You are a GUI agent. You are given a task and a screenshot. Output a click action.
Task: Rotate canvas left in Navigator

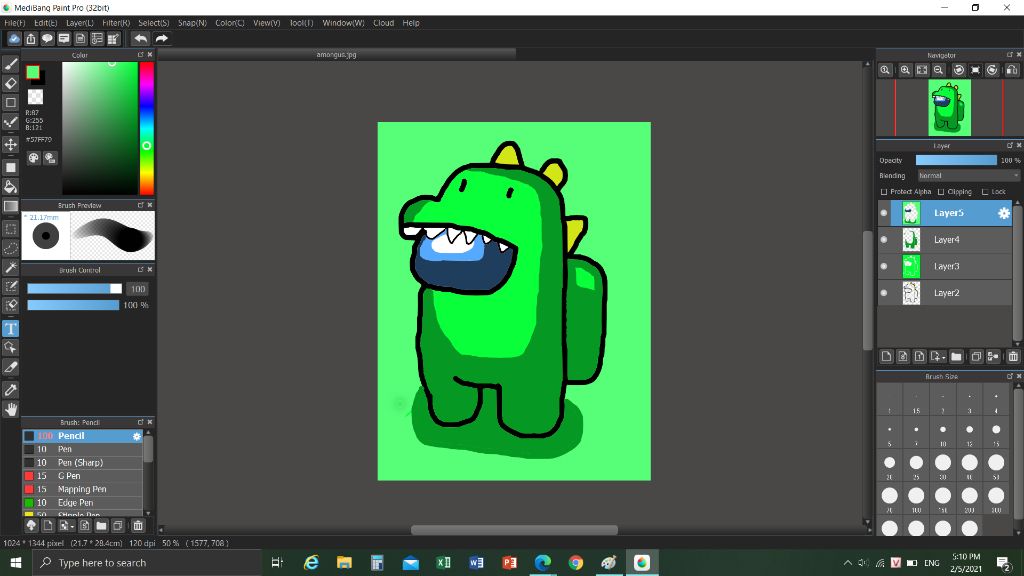959,70
